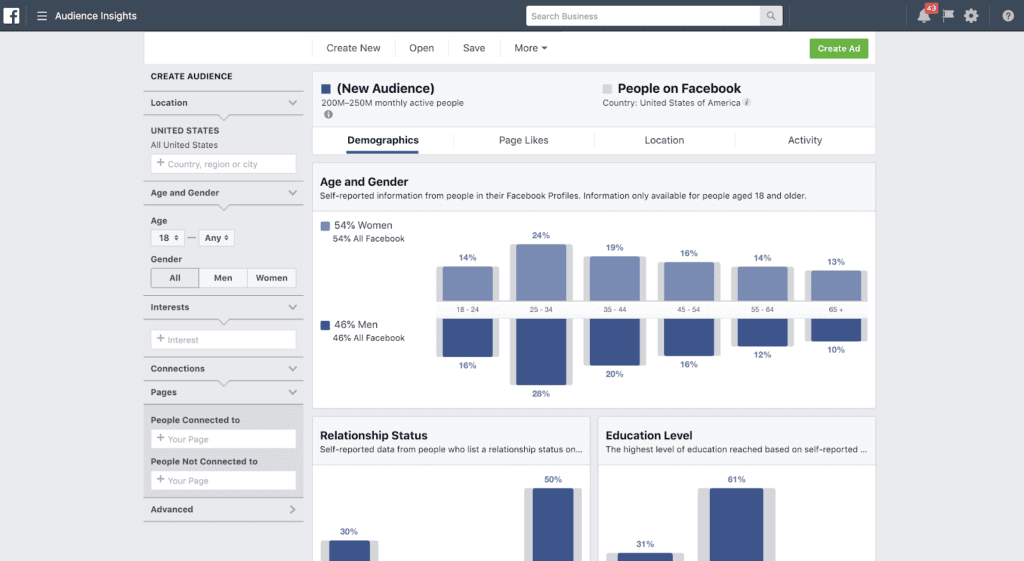
Task: Click the blue New Audience color square
Action: pos(326,89)
